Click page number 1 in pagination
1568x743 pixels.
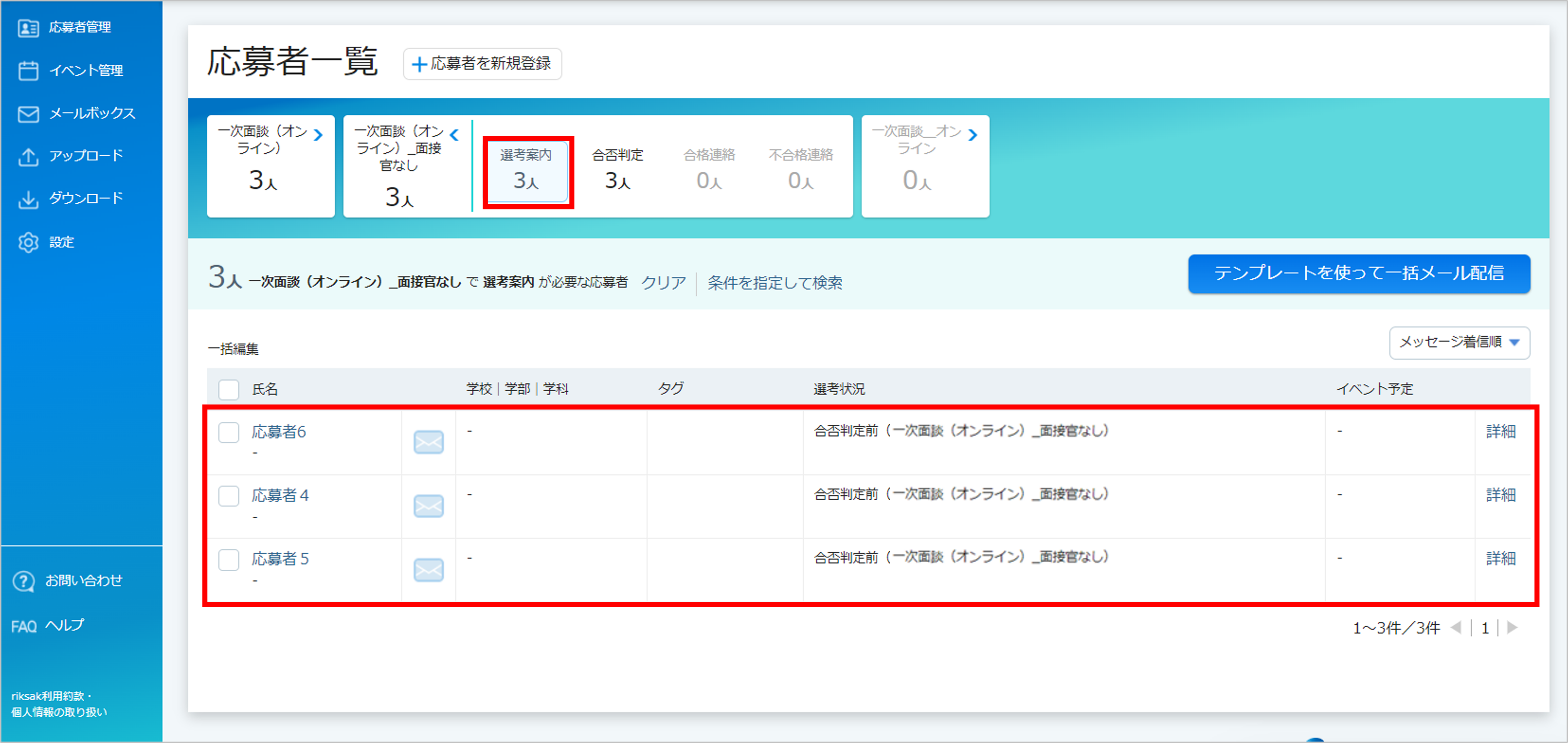(1485, 628)
